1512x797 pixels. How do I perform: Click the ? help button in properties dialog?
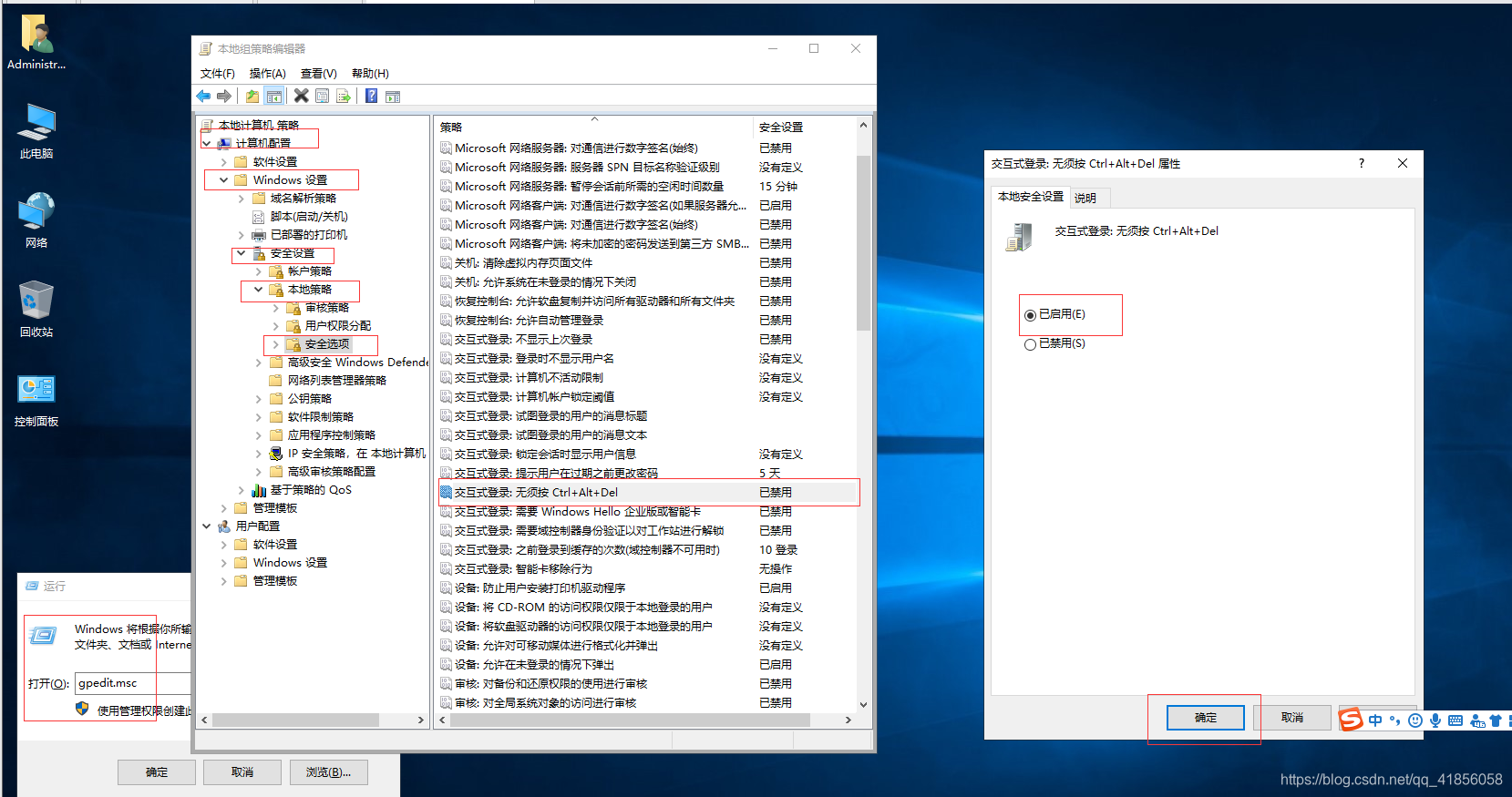1362,163
